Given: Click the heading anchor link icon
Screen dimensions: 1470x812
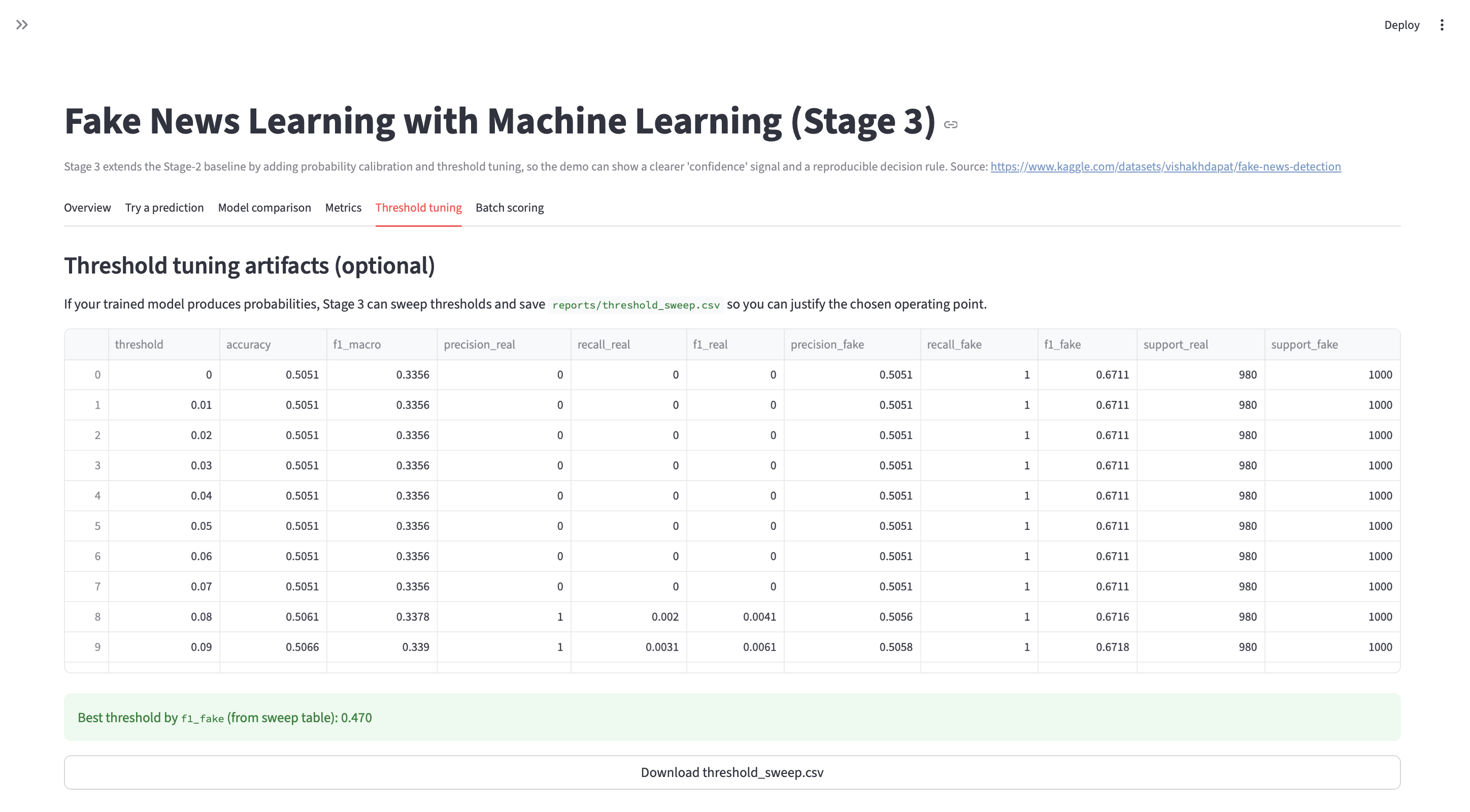Looking at the screenshot, I should pyautogui.click(x=951, y=124).
